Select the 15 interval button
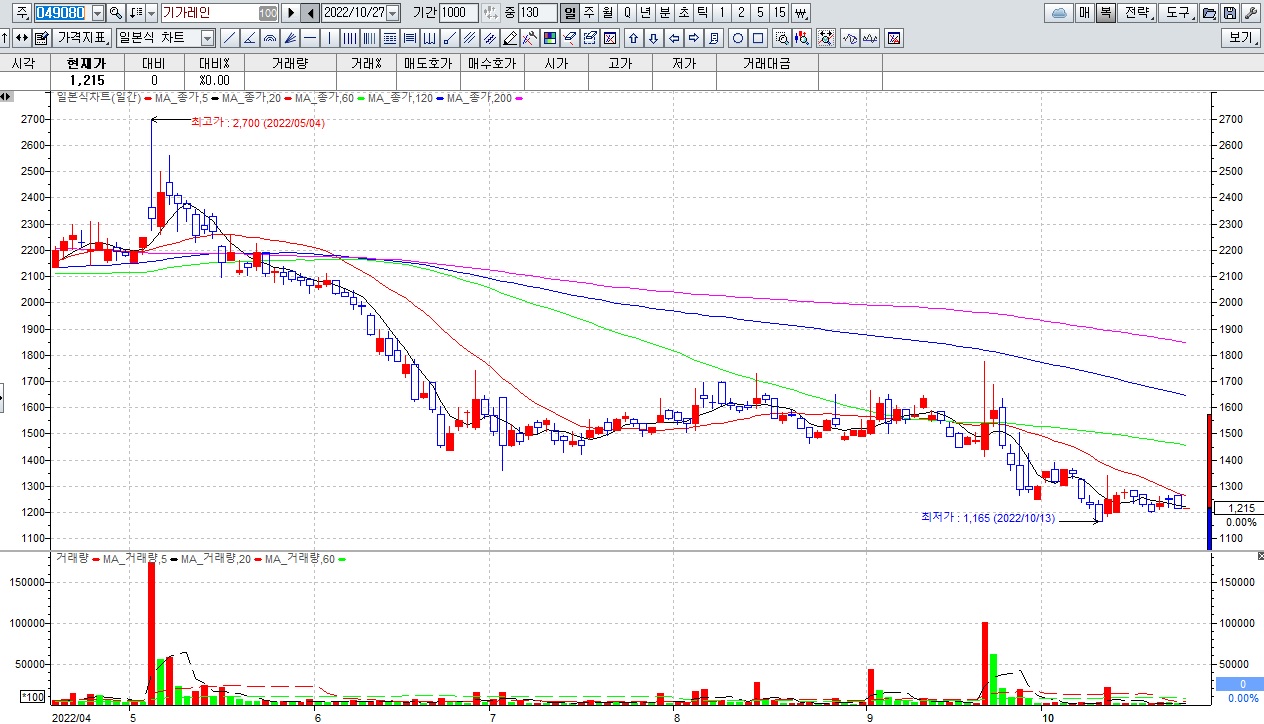Screen dimensions: 1264x724 (x=779, y=13)
